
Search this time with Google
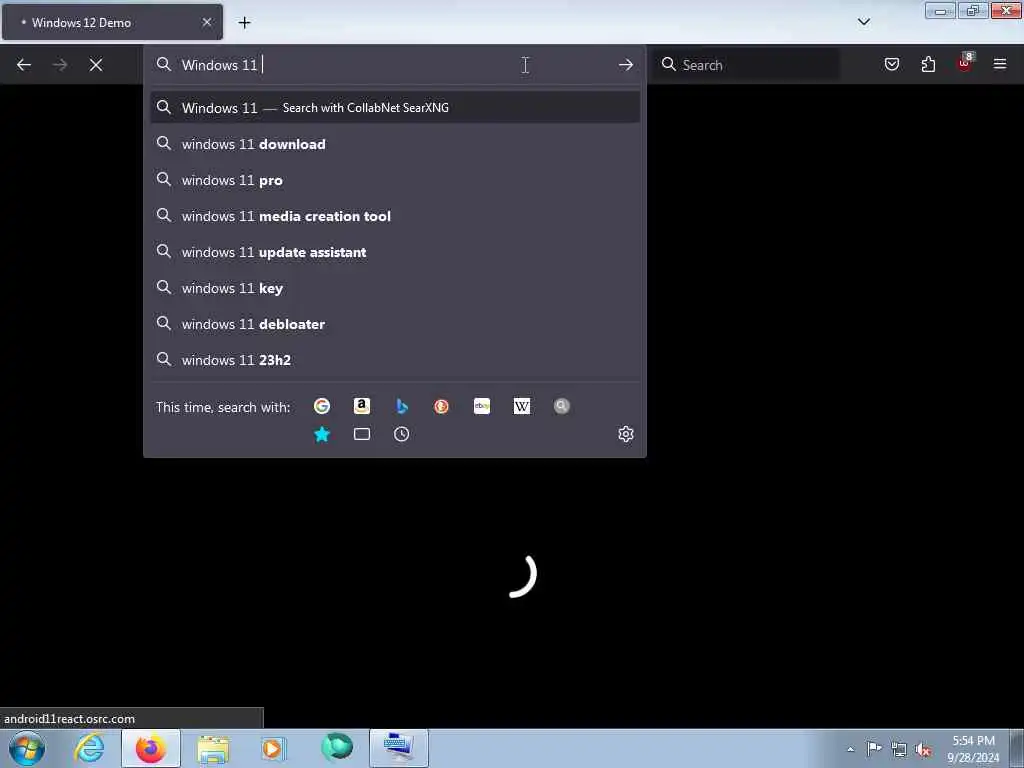(322, 406)
